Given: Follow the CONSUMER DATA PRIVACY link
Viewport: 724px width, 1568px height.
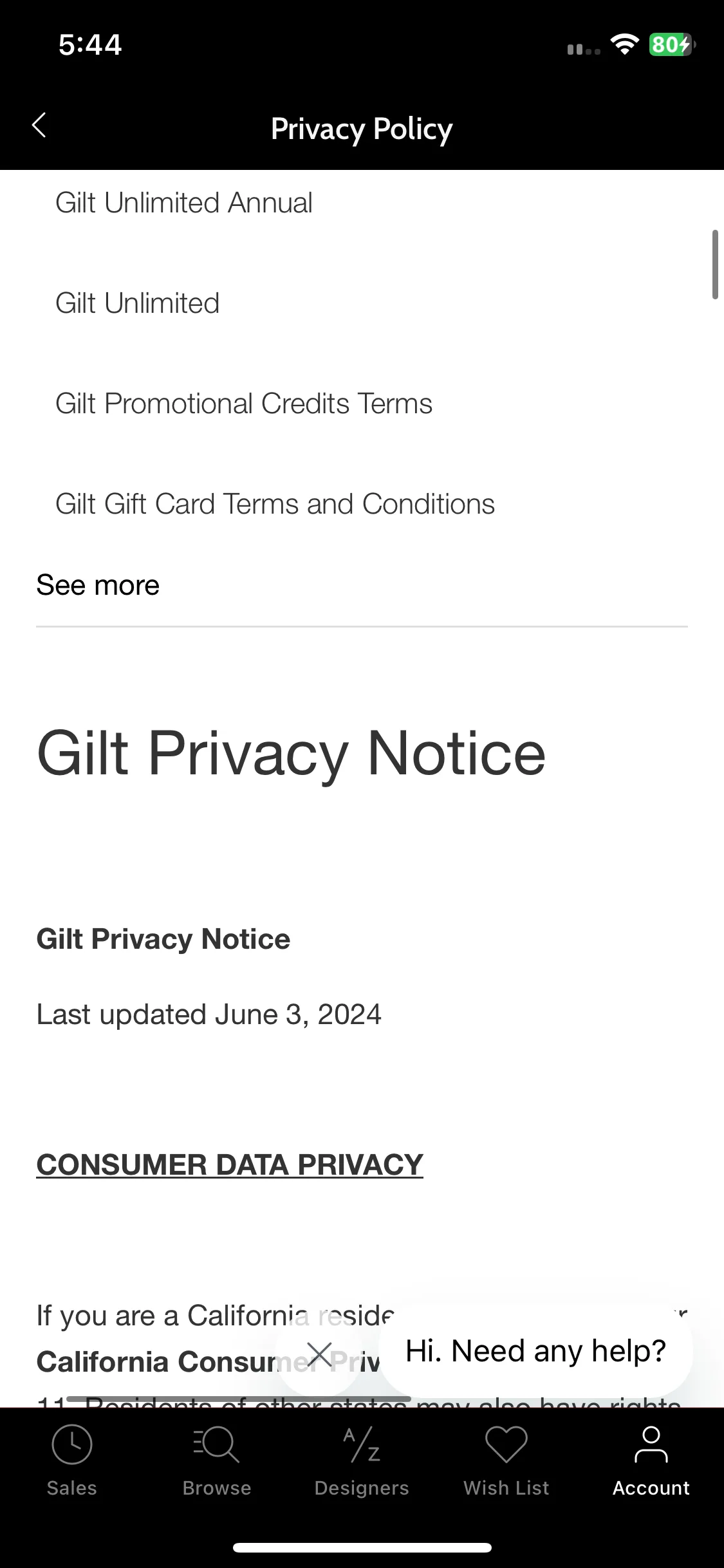Looking at the screenshot, I should pos(230,1164).
